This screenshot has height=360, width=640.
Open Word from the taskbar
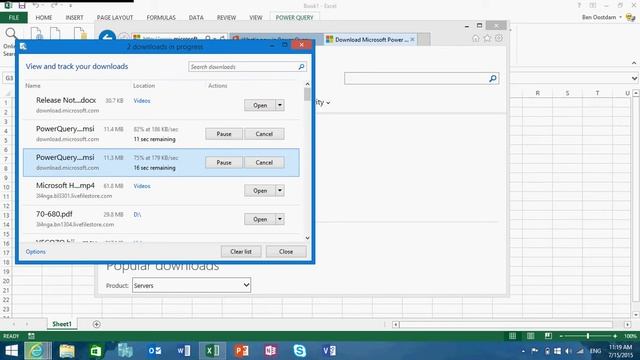pyautogui.click(x=184, y=351)
